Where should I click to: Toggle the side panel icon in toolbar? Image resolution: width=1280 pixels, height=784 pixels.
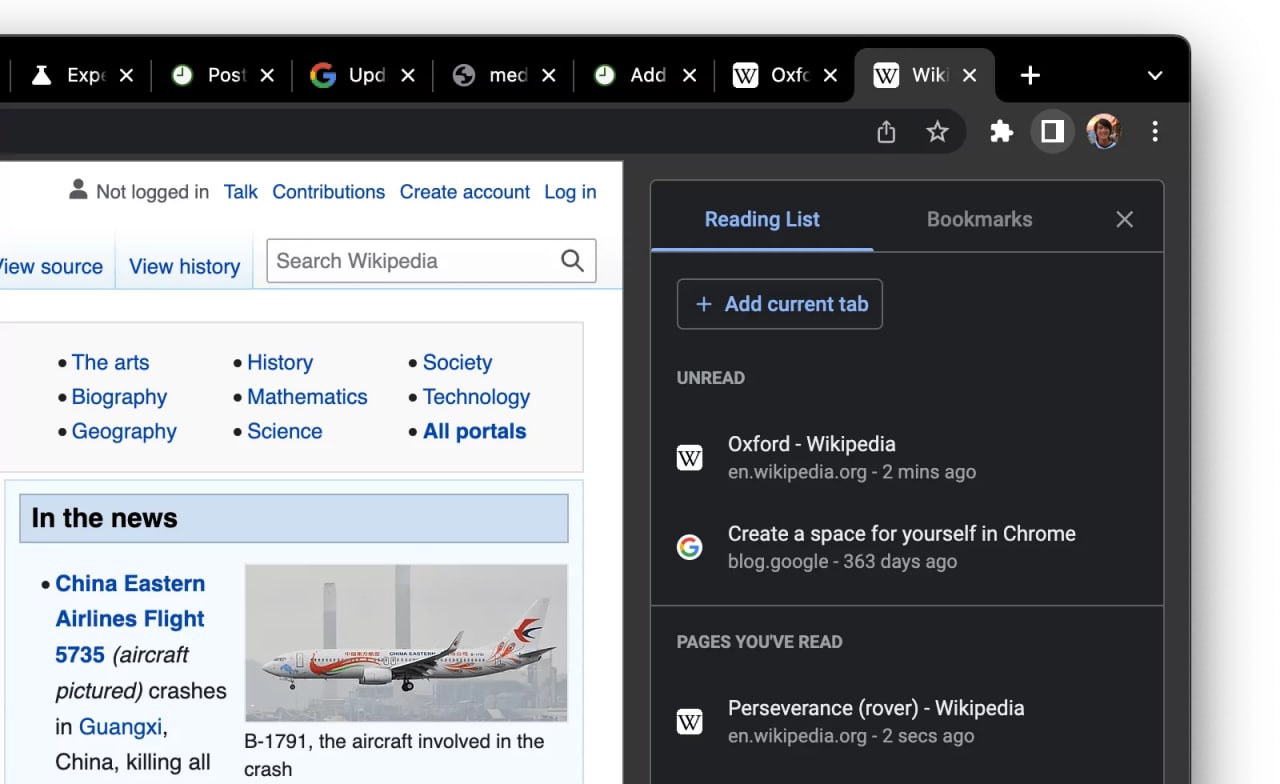click(1052, 132)
